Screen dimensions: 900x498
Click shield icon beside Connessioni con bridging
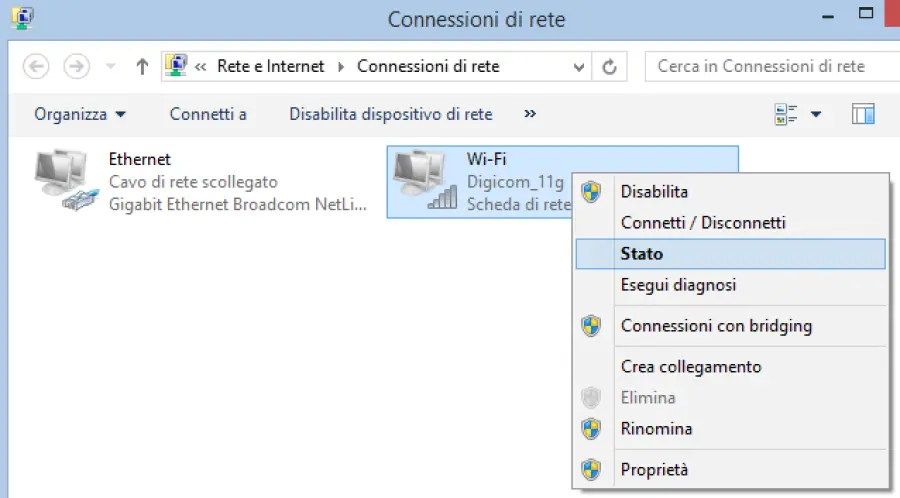(591, 326)
